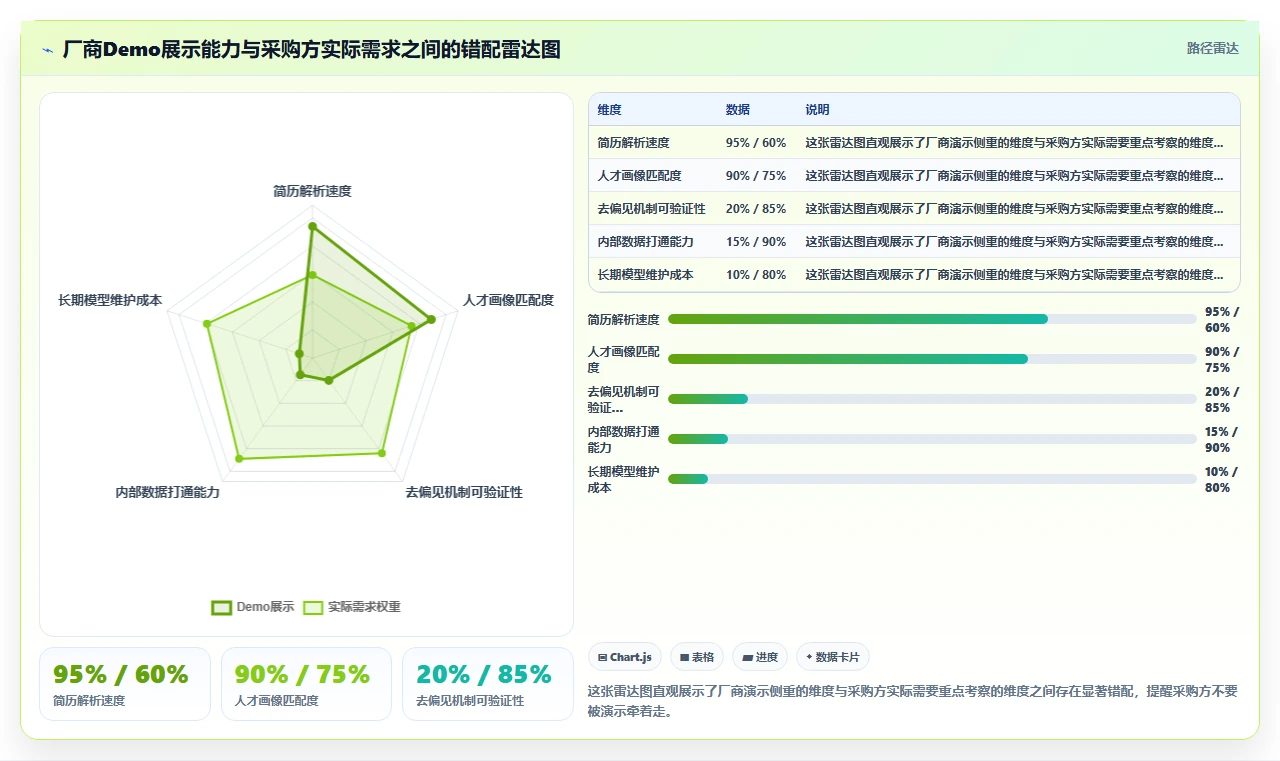The image size is (1280, 761).
Task: Open the 20% / 85% 去偏见机制可验证性 stat card
Action: pyautogui.click(x=488, y=684)
